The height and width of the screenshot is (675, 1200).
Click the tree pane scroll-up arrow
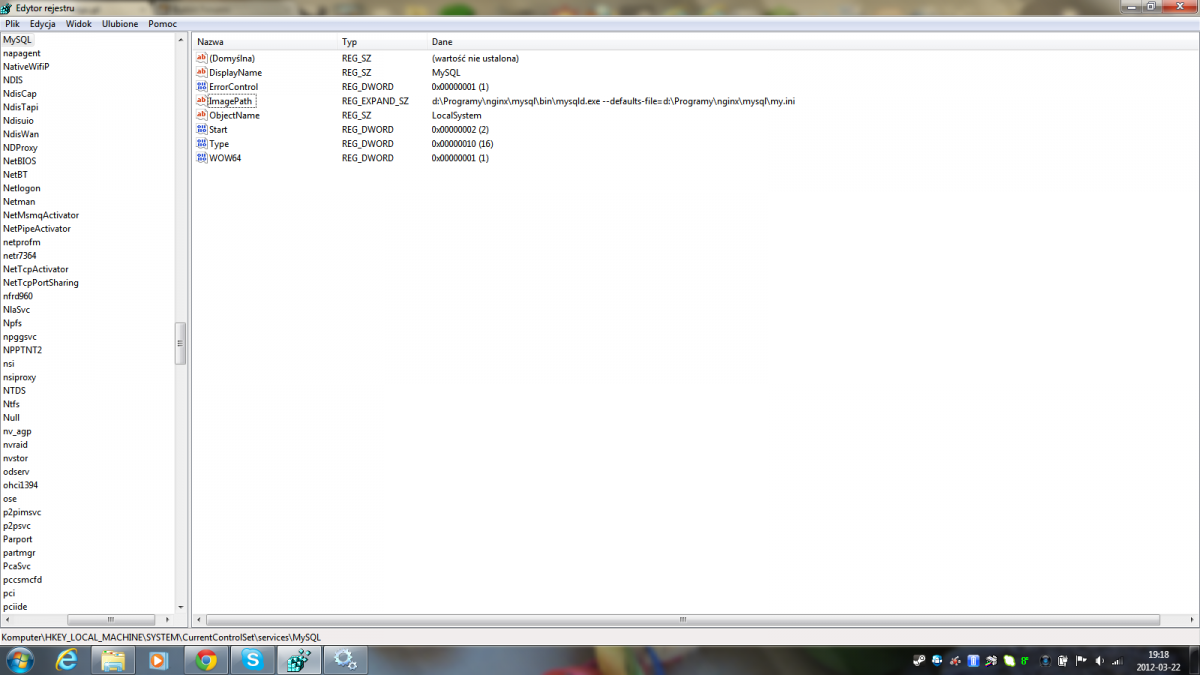[181, 40]
